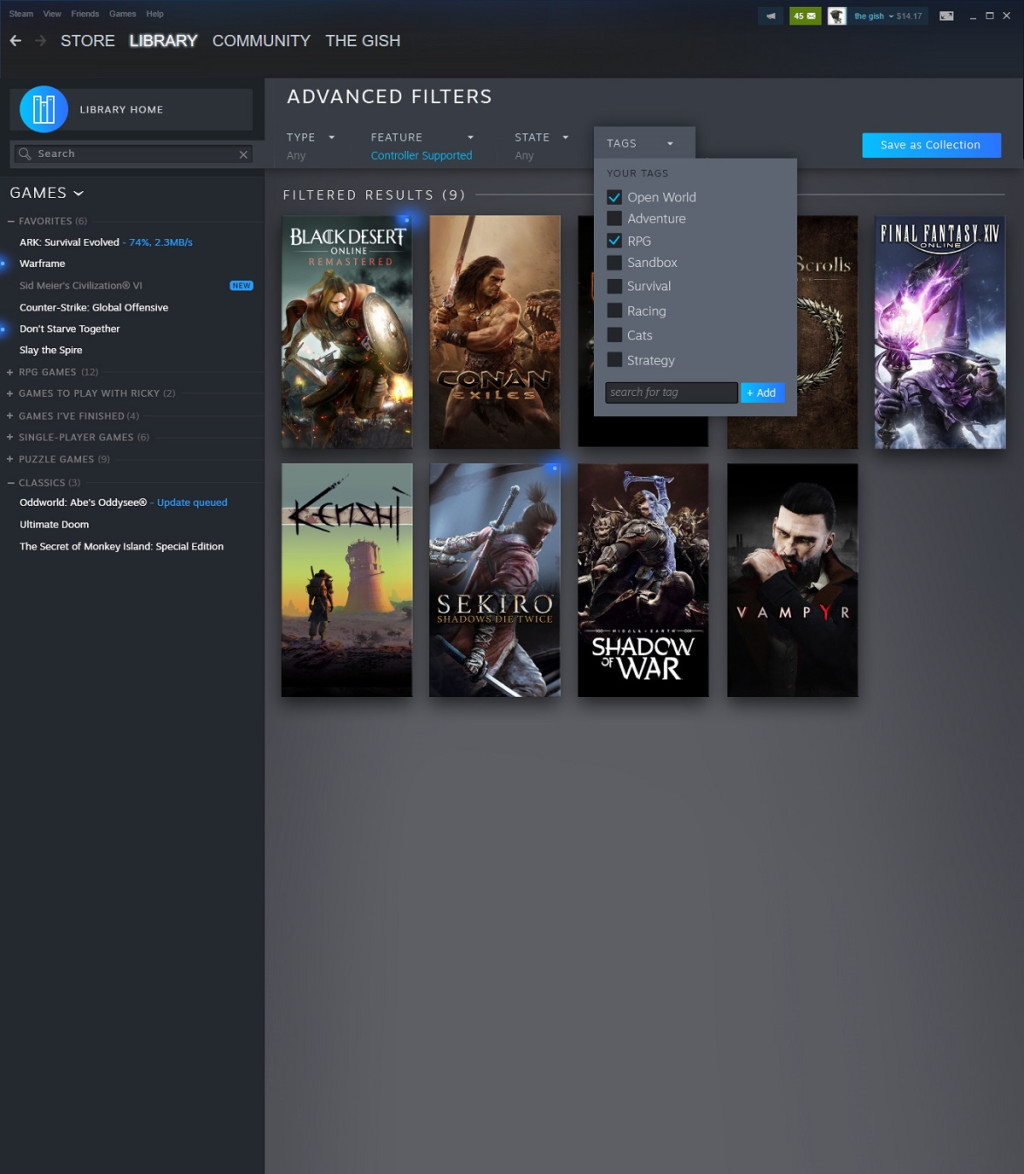Open the Friends menu

point(85,13)
